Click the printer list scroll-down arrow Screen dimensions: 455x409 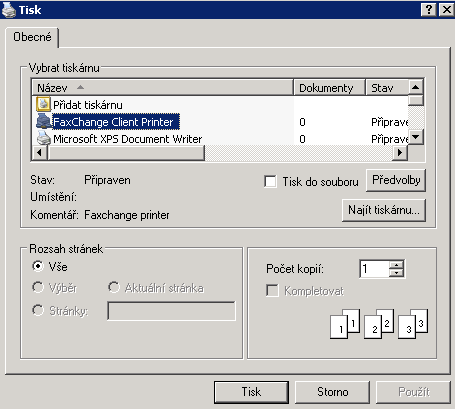tap(416, 136)
